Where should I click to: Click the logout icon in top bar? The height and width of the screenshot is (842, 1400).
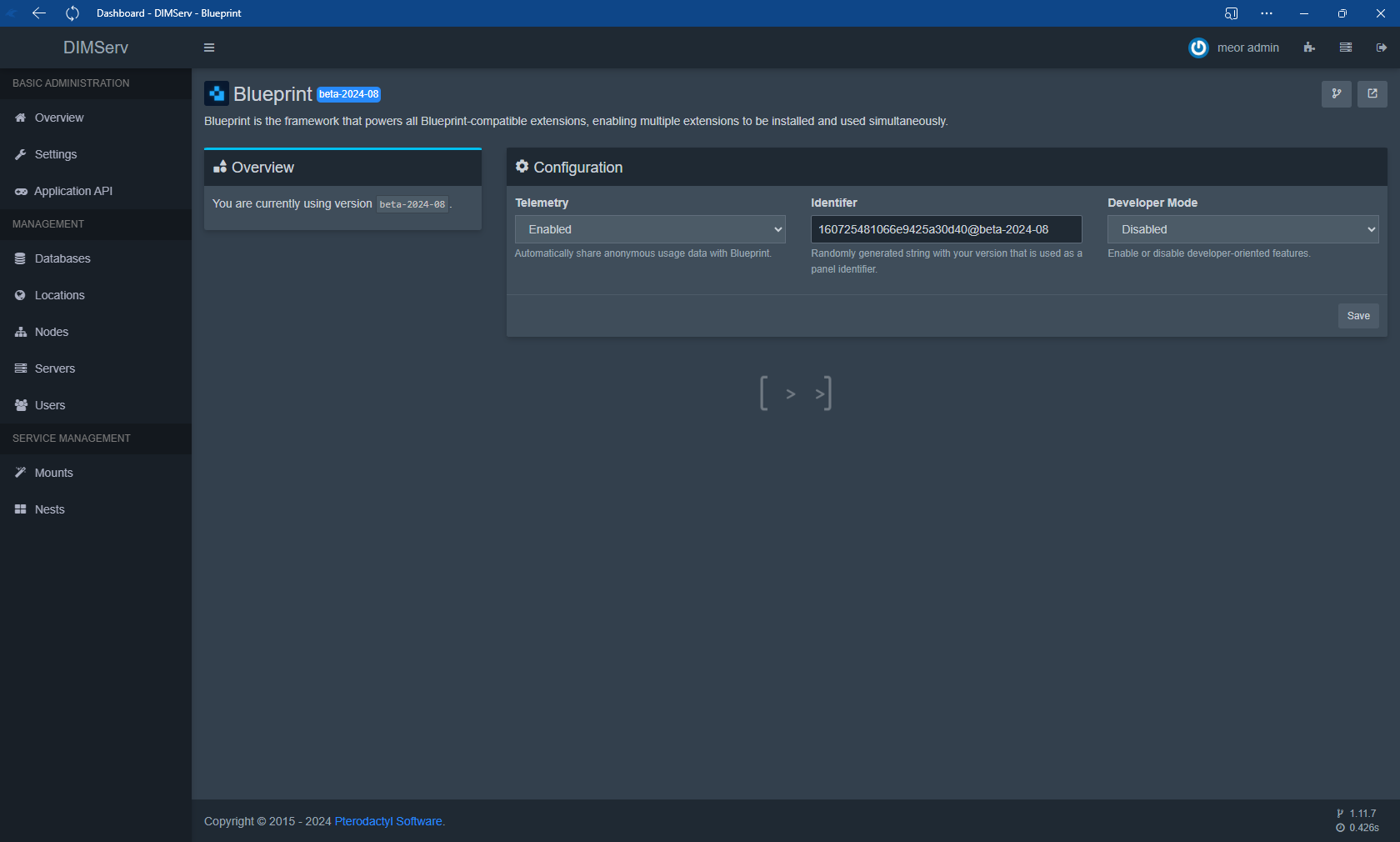pos(1382,48)
